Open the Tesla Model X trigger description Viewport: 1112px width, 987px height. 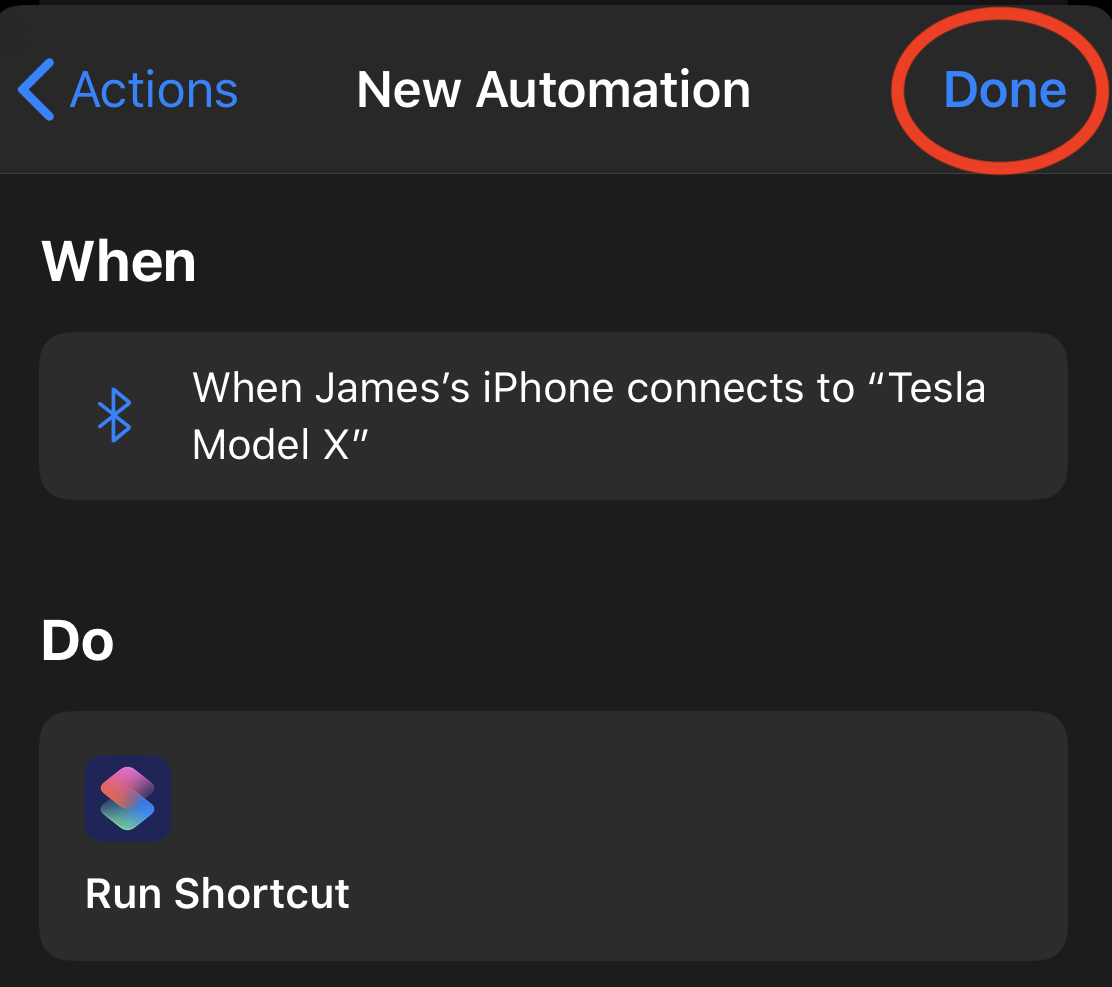pyautogui.click(x=553, y=416)
